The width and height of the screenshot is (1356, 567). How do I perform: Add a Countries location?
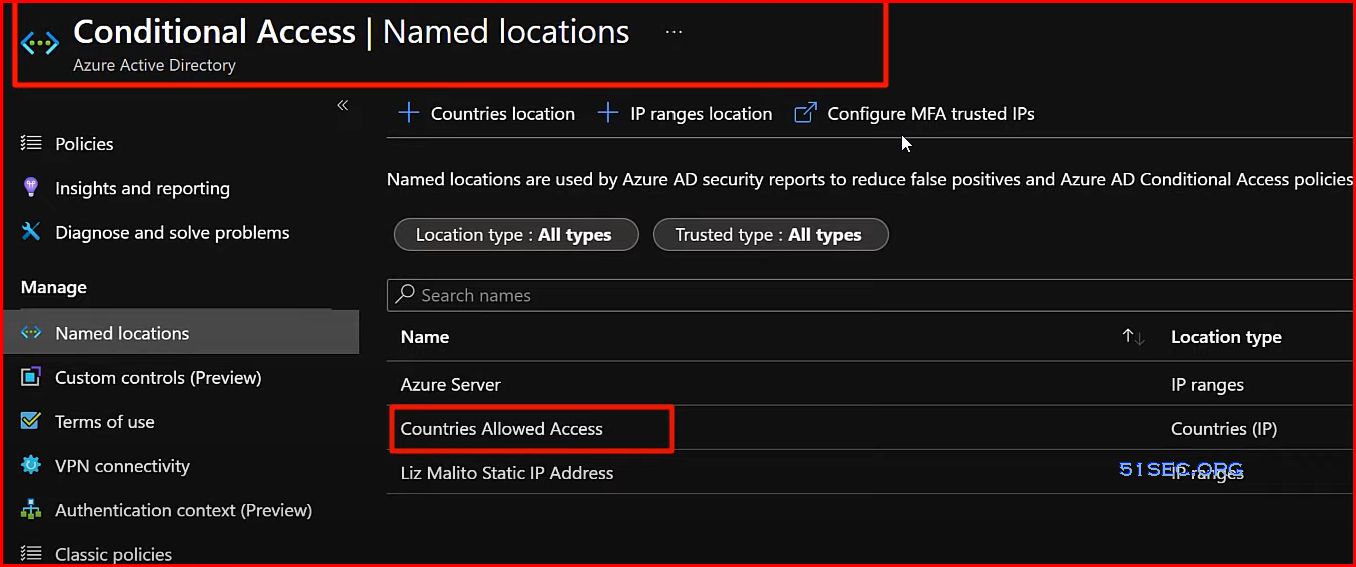point(503,114)
